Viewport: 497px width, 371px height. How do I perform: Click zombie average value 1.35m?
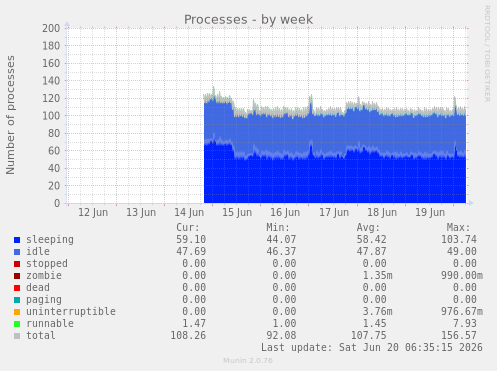click(377, 275)
